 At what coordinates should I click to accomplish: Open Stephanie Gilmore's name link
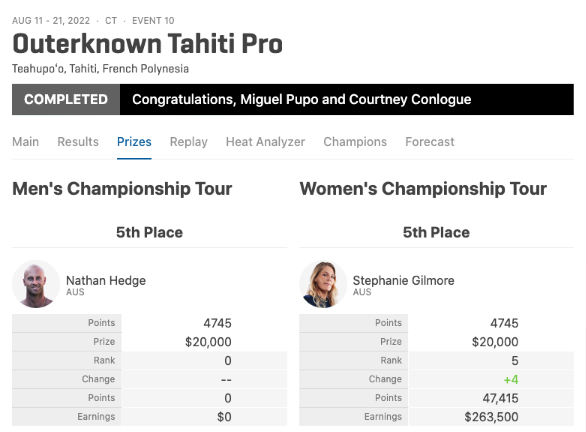404,281
